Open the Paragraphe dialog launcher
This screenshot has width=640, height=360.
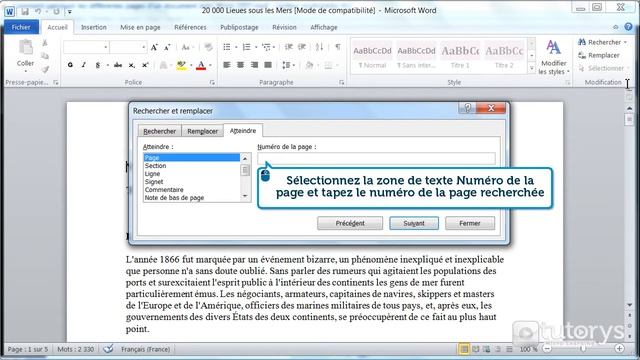click(x=342, y=82)
